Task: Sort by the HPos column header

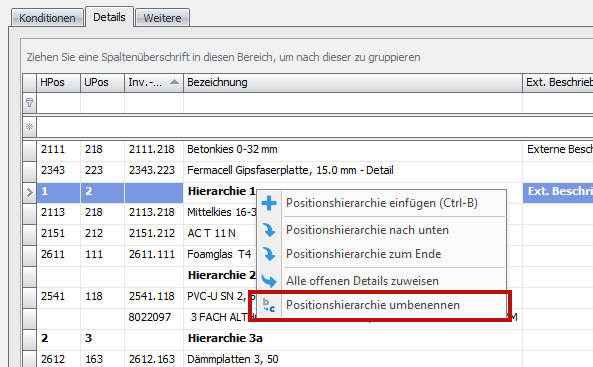Action: coord(58,82)
